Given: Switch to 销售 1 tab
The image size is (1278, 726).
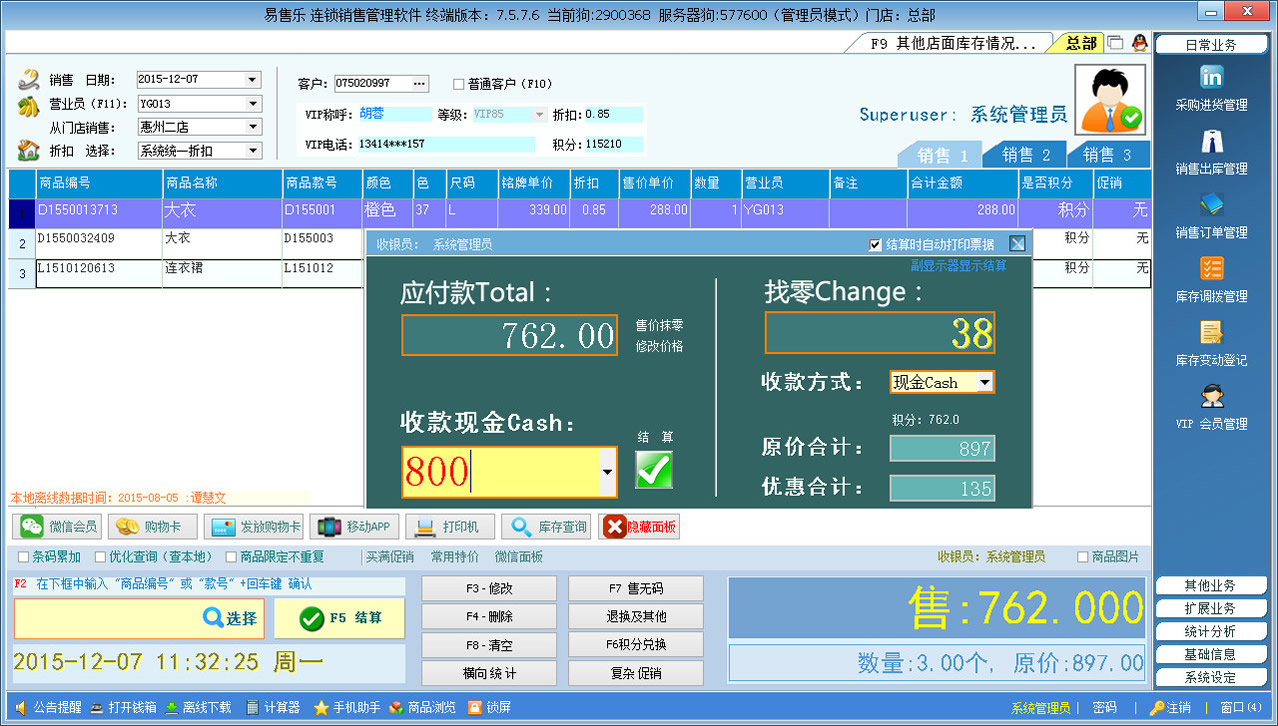Looking at the screenshot, I should pyautogui.click(x=943, y=155).
